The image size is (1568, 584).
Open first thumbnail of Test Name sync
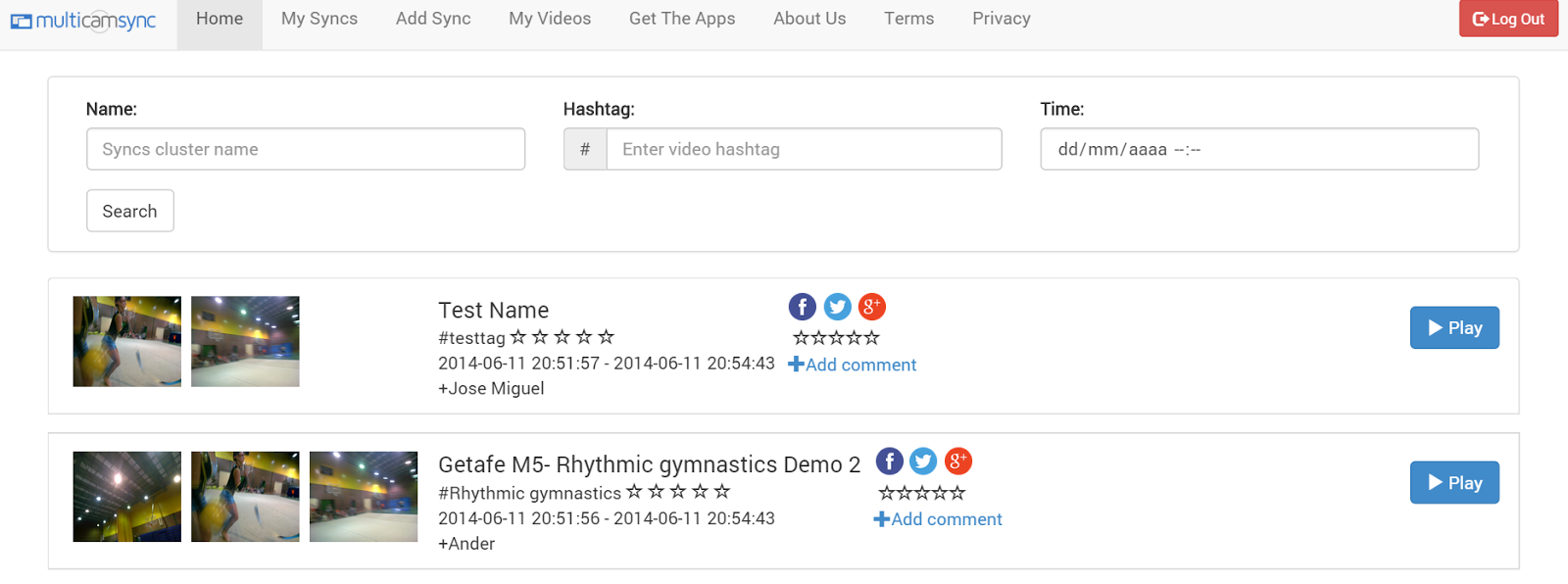pyautogui.click(x=127, y=341)
